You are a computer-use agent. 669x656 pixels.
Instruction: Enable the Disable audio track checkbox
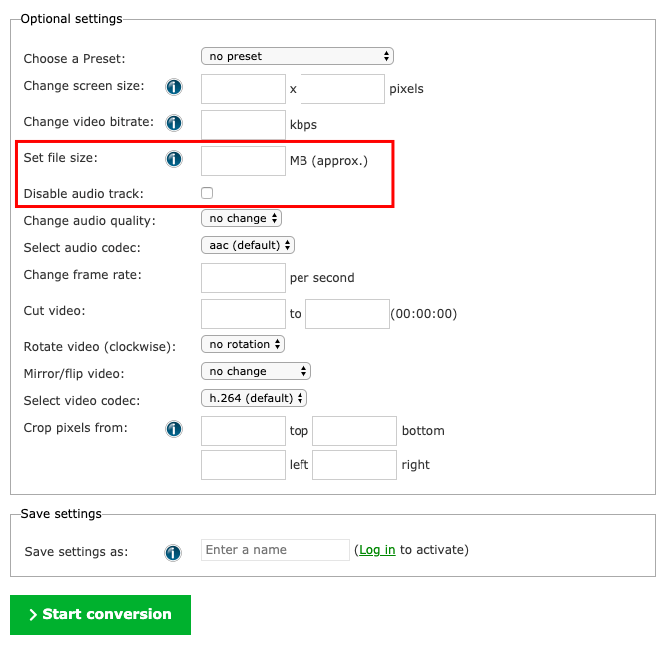[207, 193]
